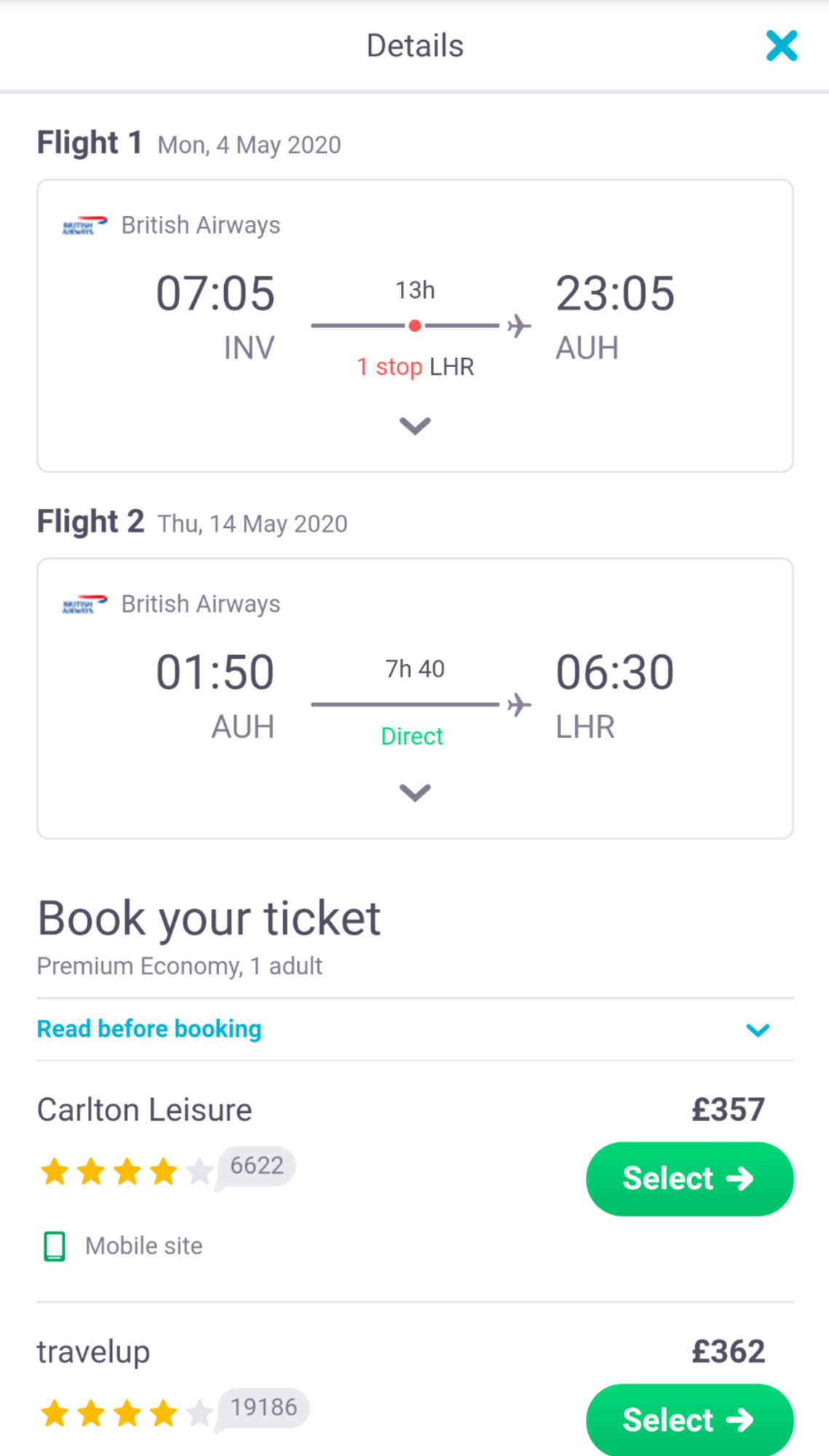Image resolution: width=829 pixels, height=1456 pixels.
Task: Click the 19186 reviews count bubble
Action: click(x=263, y=1408)
